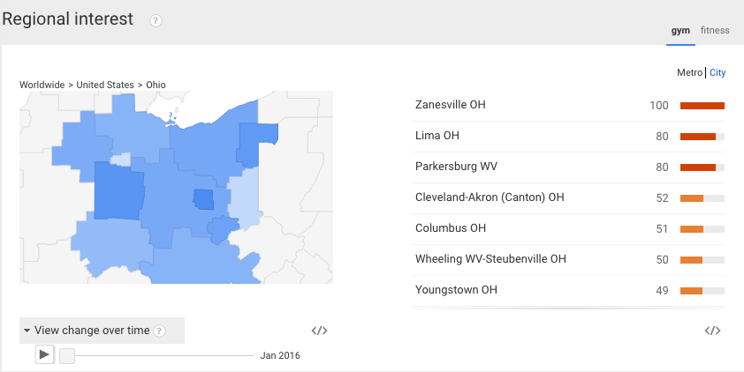Click the Zanesville red interest bar
The image size is (744, 372).
pos(702,106)
